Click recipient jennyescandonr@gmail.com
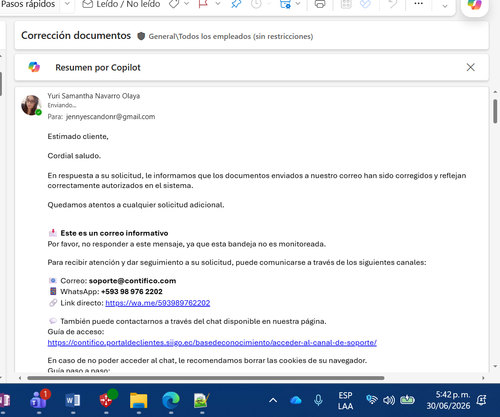 [x=111, y=117]
